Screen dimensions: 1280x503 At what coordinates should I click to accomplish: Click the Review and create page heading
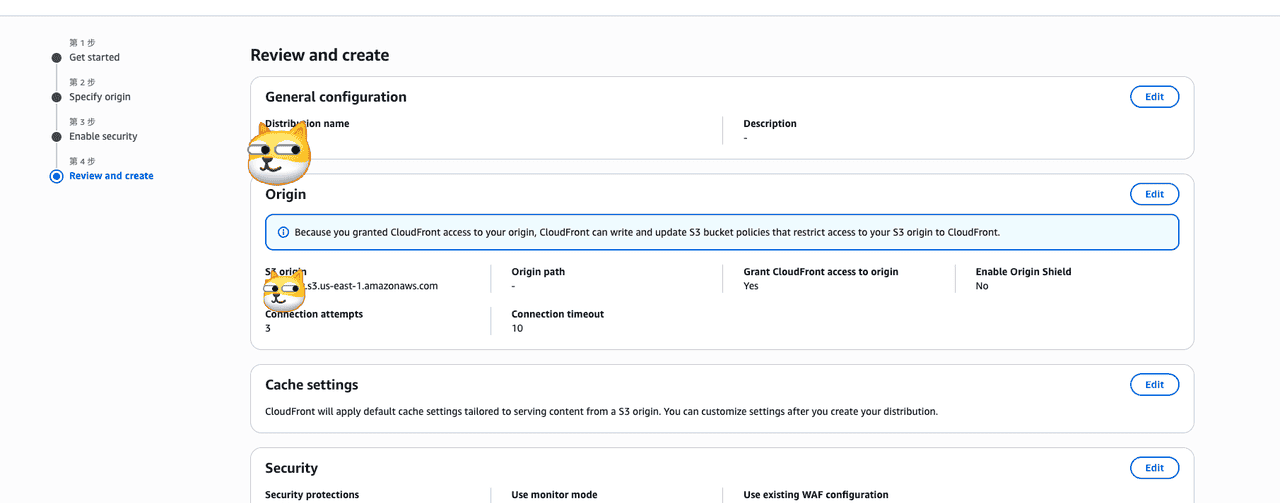[319, 55]
